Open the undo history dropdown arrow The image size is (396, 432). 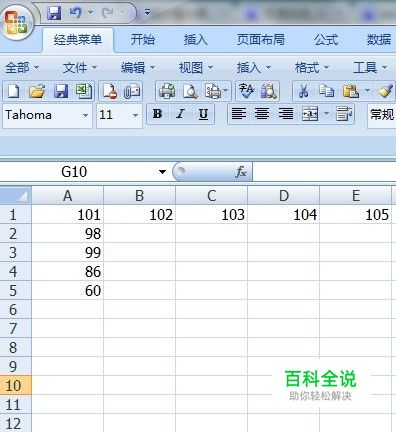tap(90, 13)
